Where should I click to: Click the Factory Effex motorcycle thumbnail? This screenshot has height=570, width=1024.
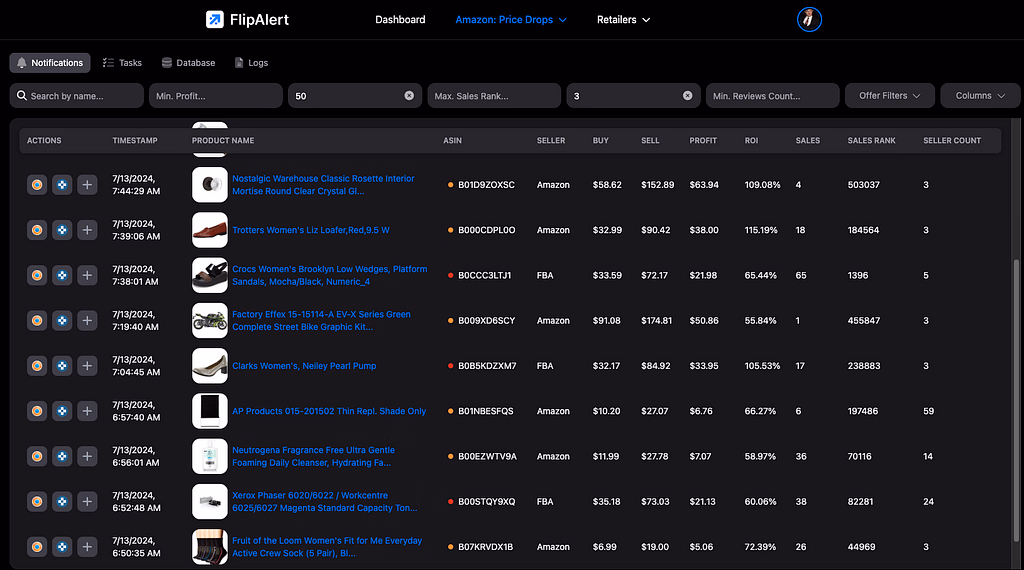tap(210, 321)
